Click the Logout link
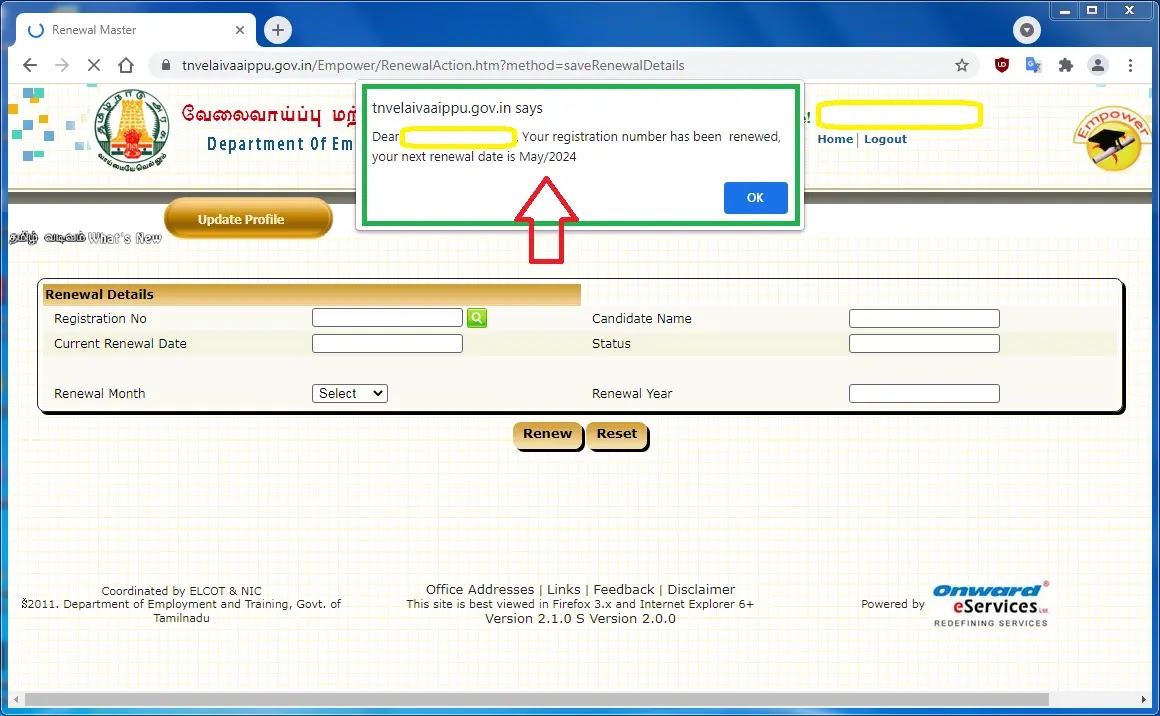The image size is (1160, 716). 886,139
